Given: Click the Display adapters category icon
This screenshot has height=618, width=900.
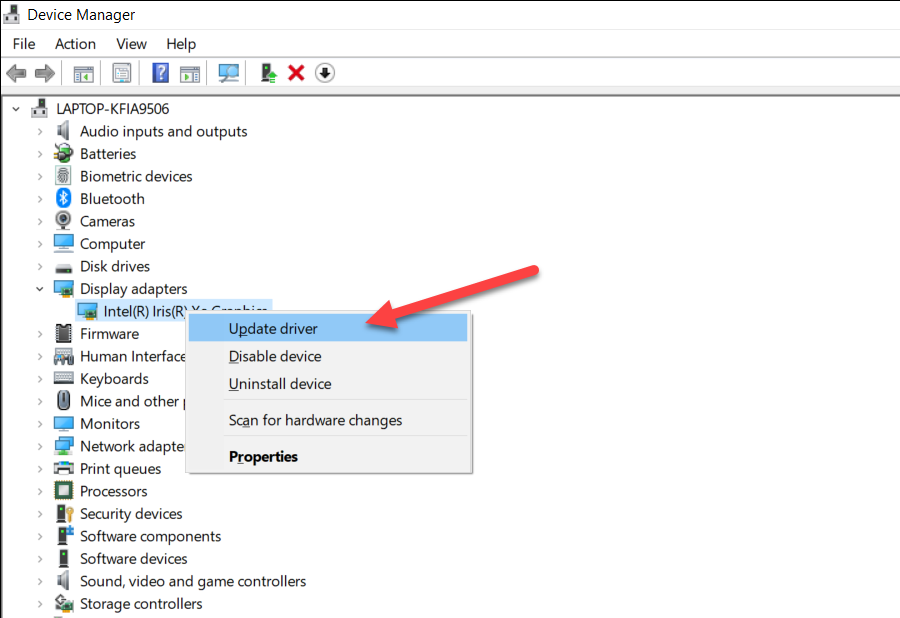Looking at the screenshot, I should (x=63, y=289).
